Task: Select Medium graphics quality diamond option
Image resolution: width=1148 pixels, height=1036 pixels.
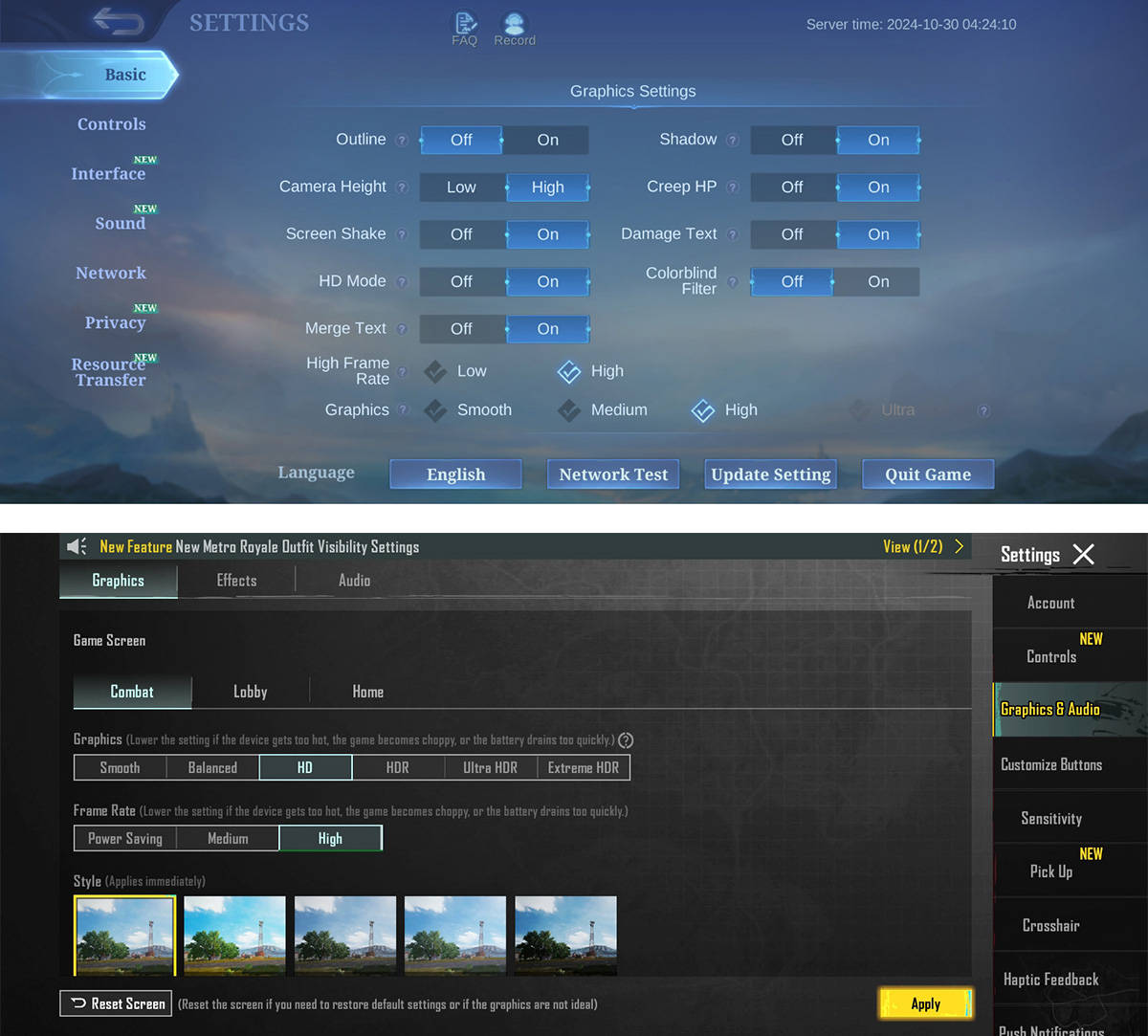Action: tap(569, 410)
